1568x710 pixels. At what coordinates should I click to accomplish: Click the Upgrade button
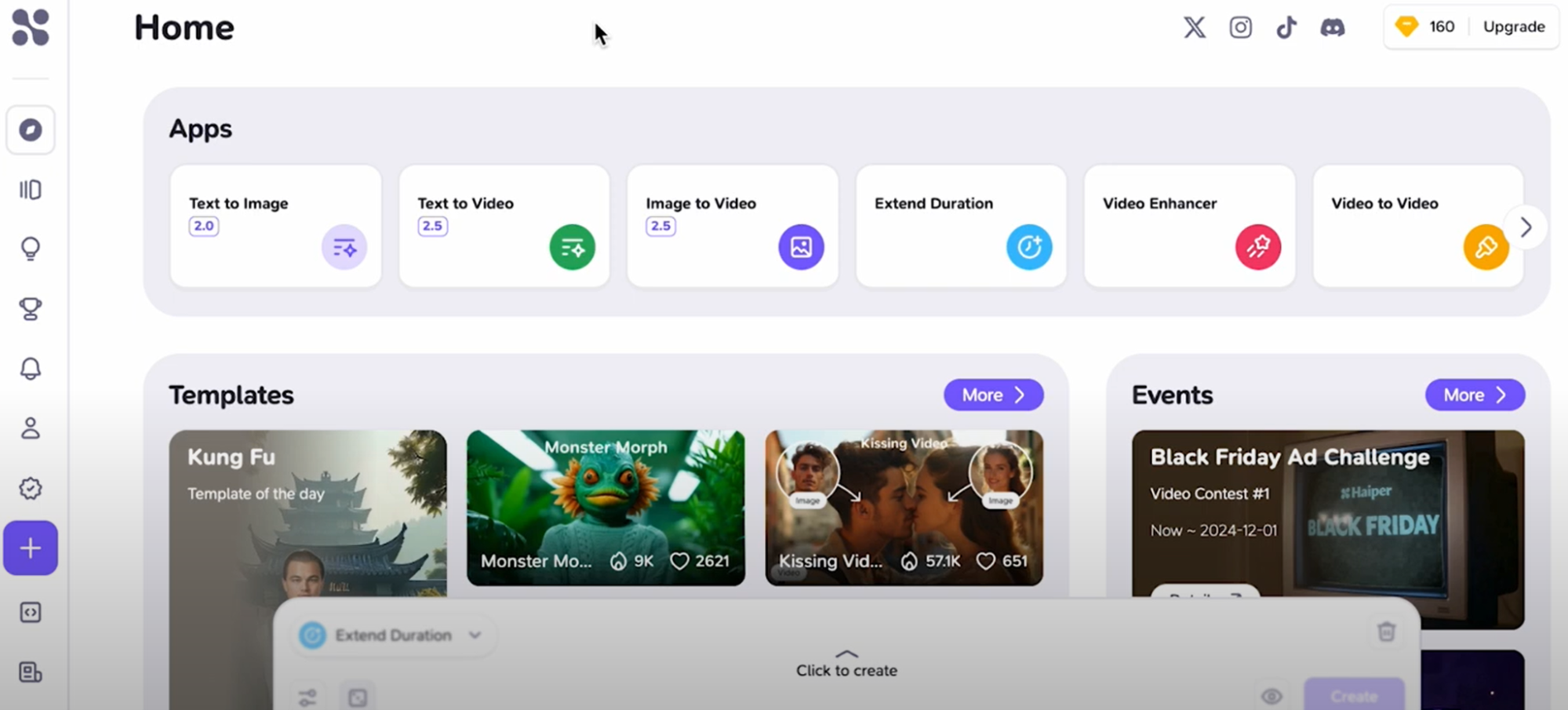[x=1513, y=27]
